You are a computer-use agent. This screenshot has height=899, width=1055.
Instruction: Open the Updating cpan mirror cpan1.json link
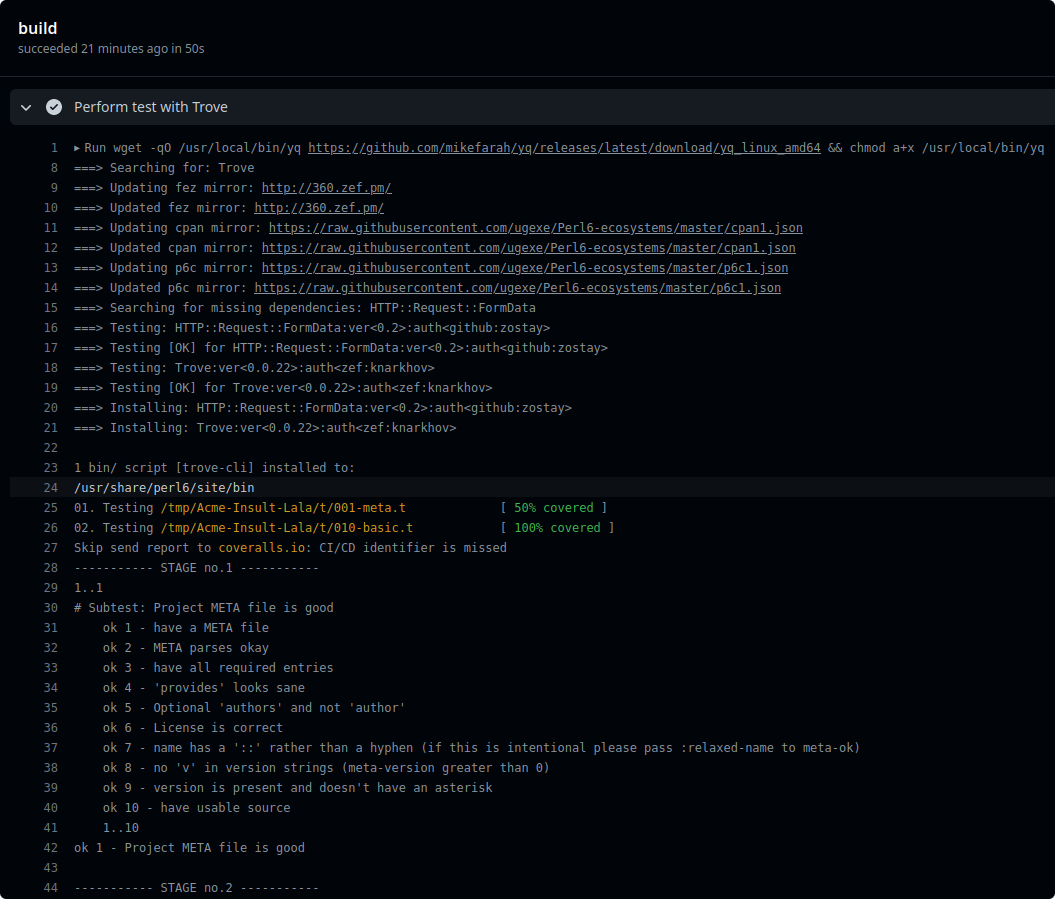[x=535, y=228]
